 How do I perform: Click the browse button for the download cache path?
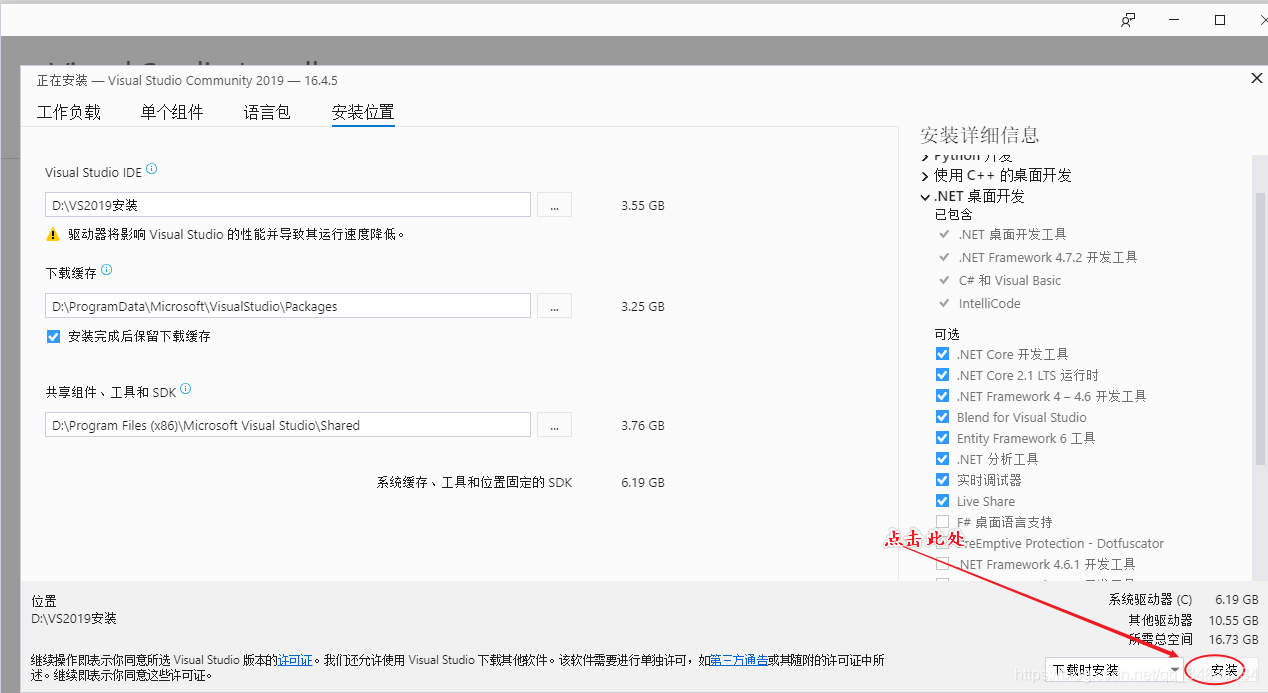coord(554,305)
